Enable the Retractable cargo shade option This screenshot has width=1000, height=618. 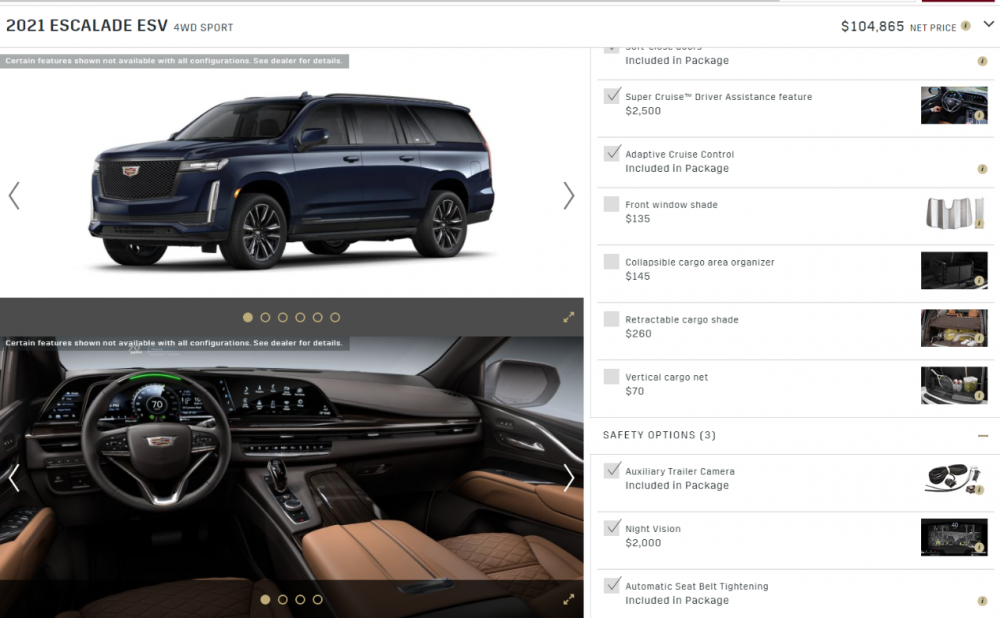612,319
